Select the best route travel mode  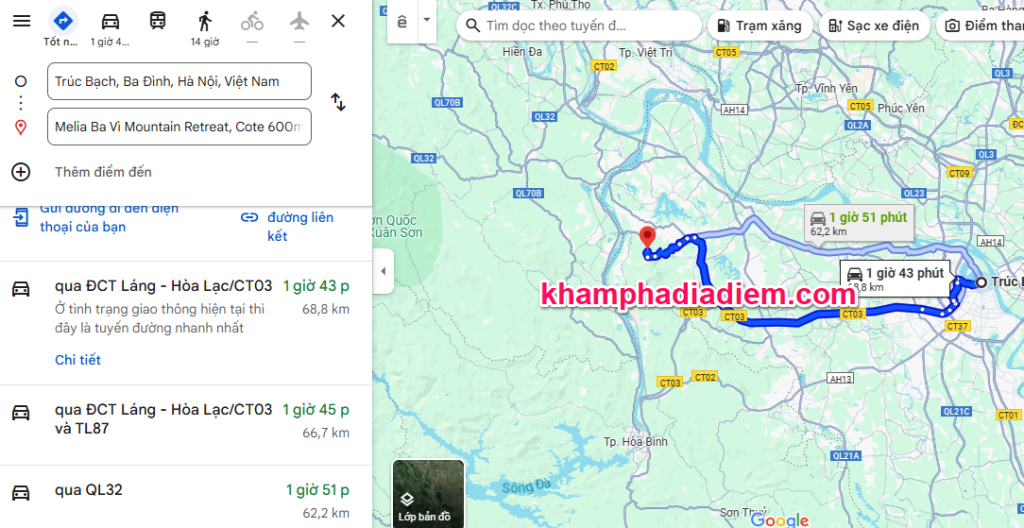click(x=62, y=21)
